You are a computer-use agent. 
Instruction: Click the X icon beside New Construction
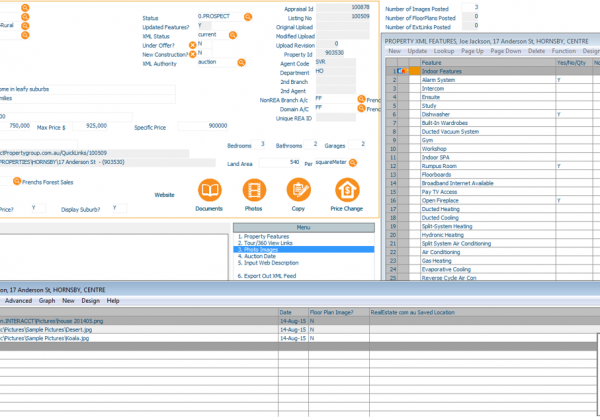tap(192, 54)
